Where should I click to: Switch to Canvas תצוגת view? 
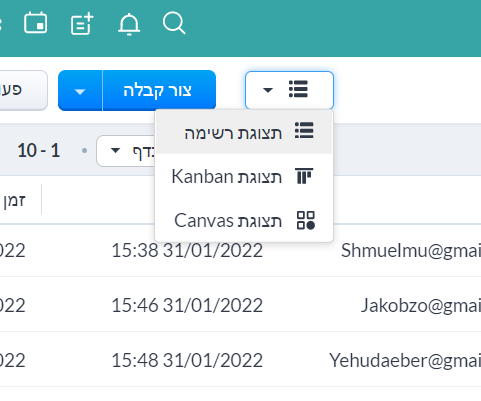coord(244,221)
